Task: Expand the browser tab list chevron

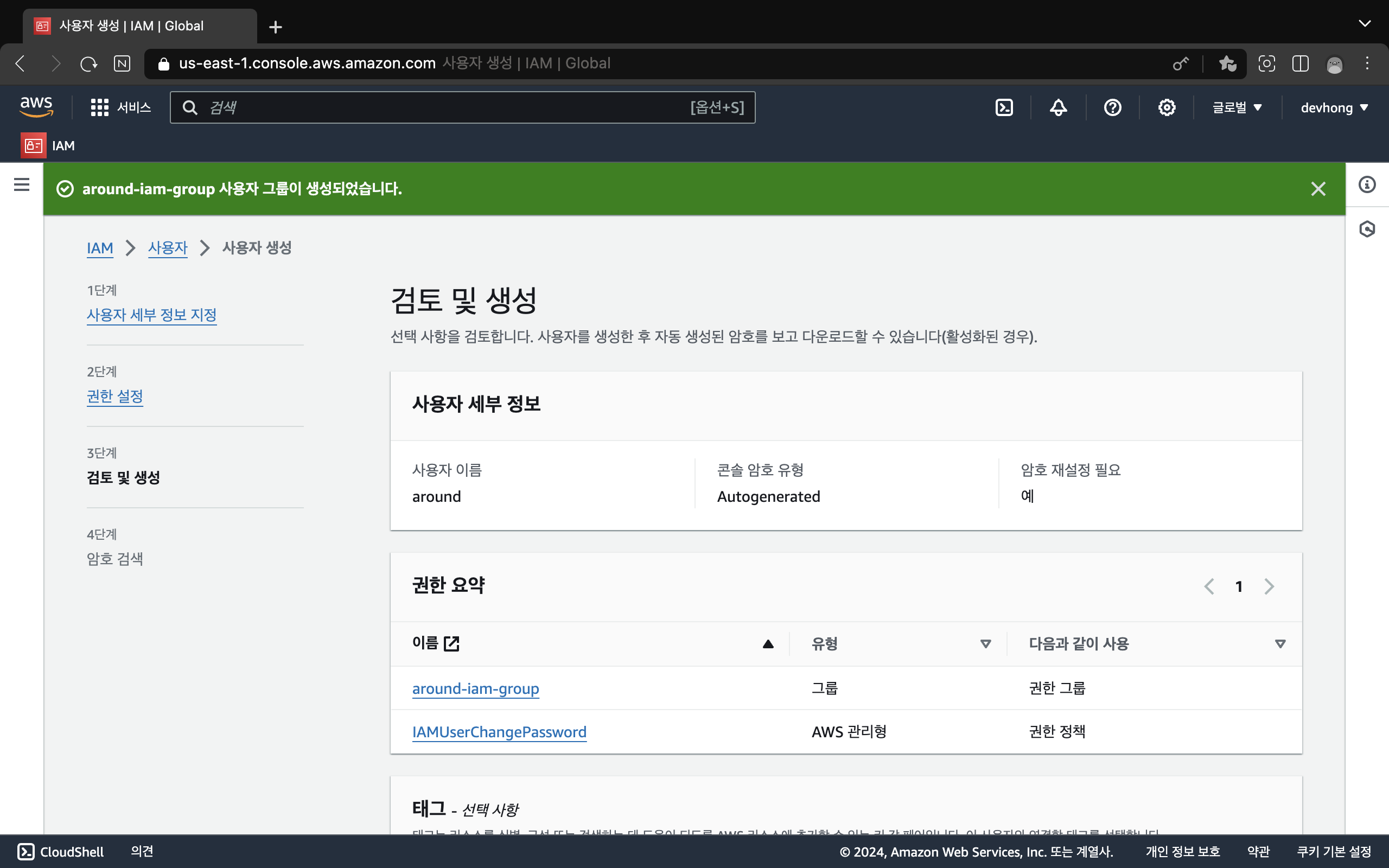Action: click(x=1365, y=23)
